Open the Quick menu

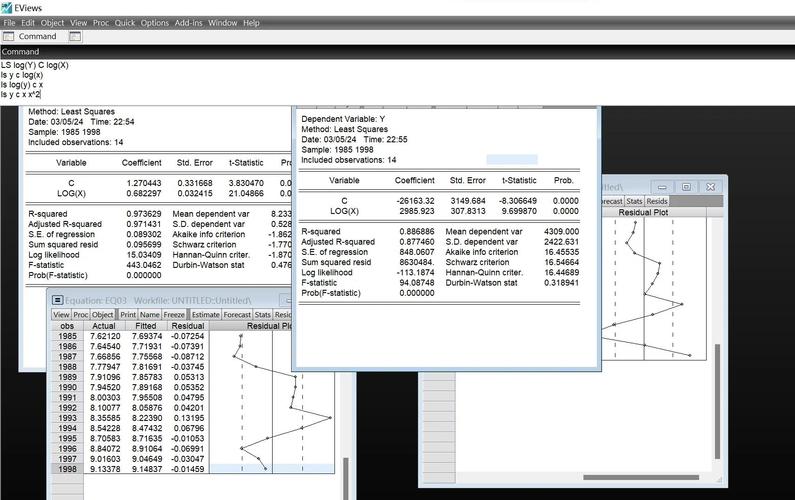coord(125,22)
